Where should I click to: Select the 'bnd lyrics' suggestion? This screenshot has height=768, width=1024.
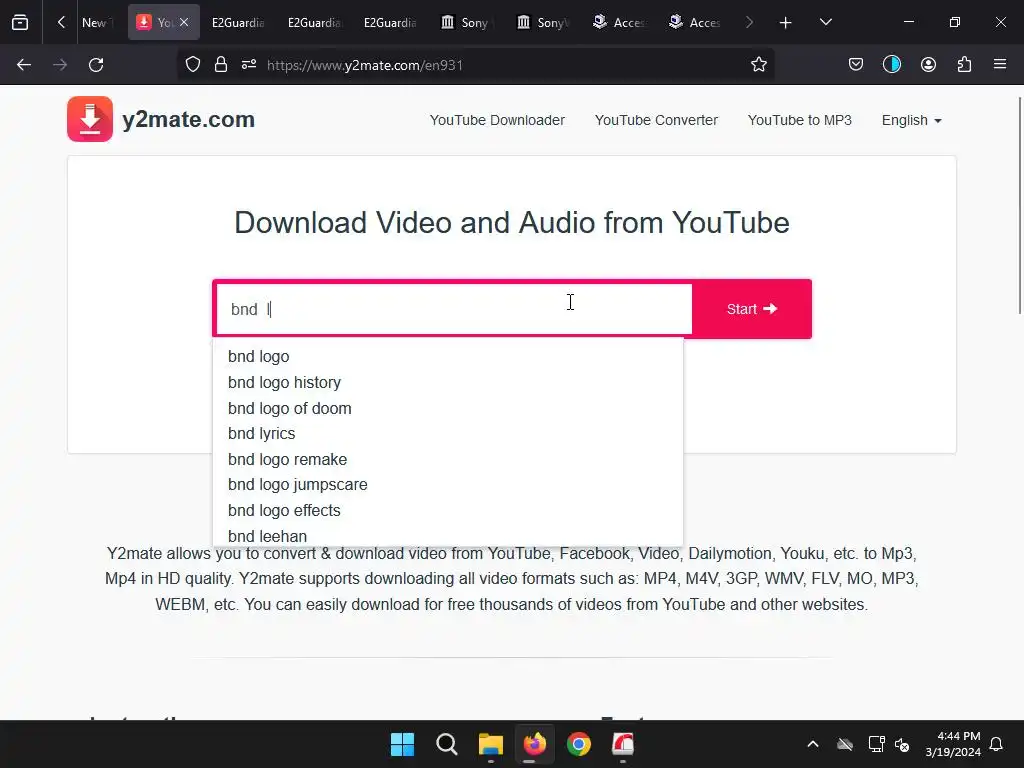pyautogui.click(x=261, y=434)
